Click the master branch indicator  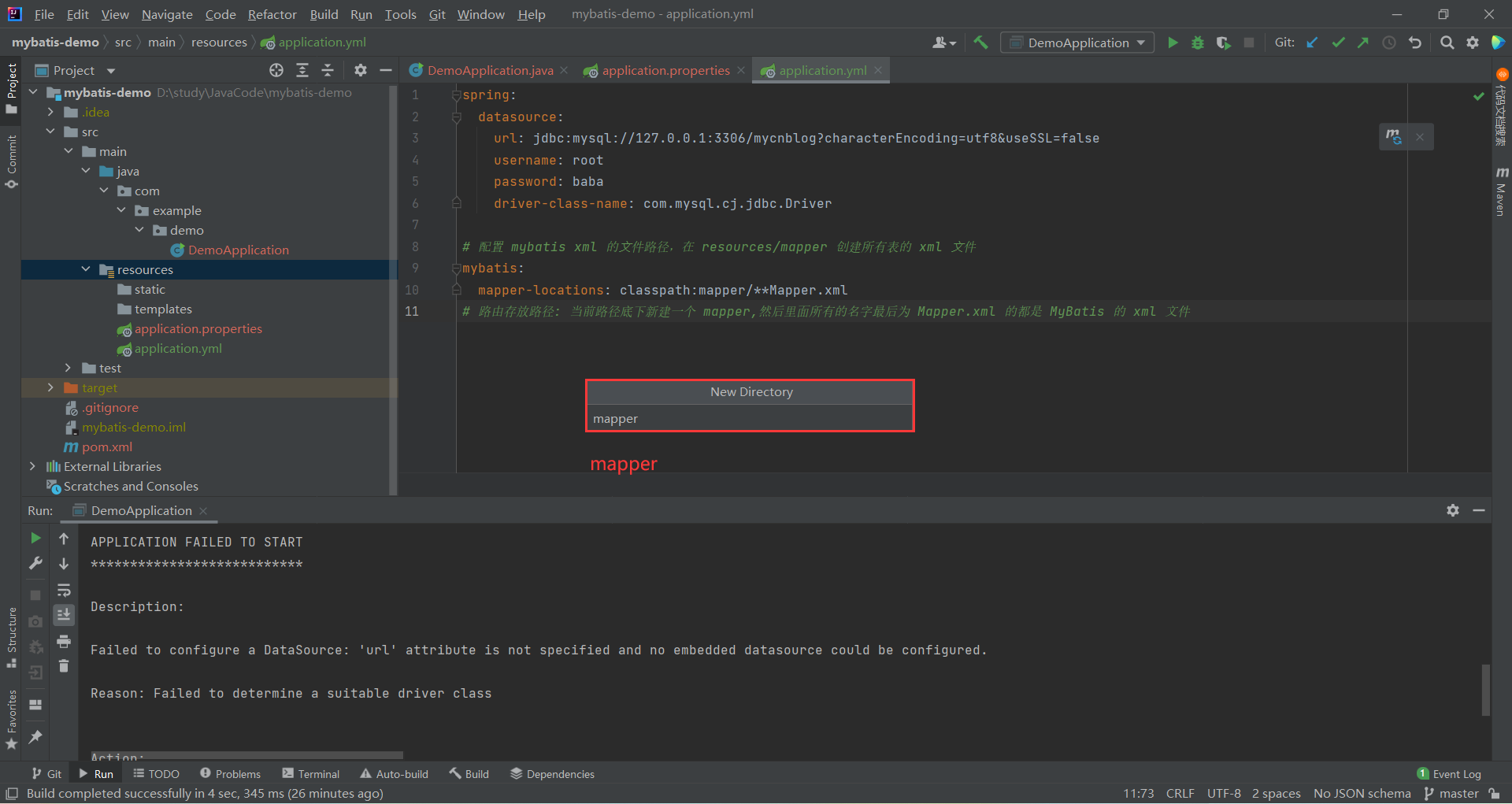click(1451, 794)
